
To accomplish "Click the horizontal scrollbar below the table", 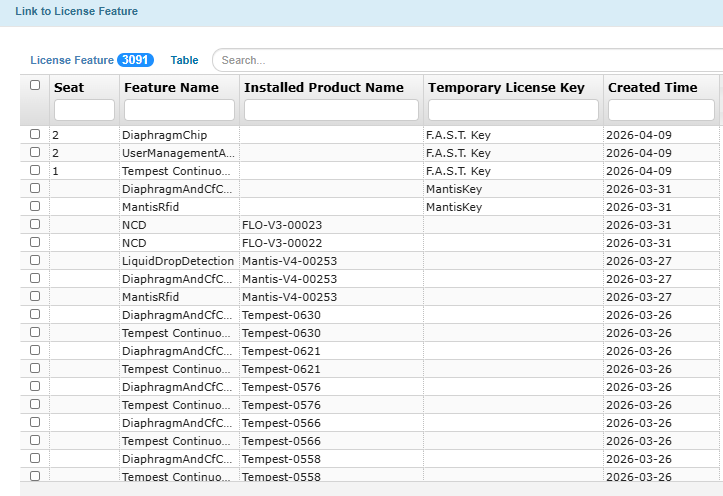I will coord(370,488).
